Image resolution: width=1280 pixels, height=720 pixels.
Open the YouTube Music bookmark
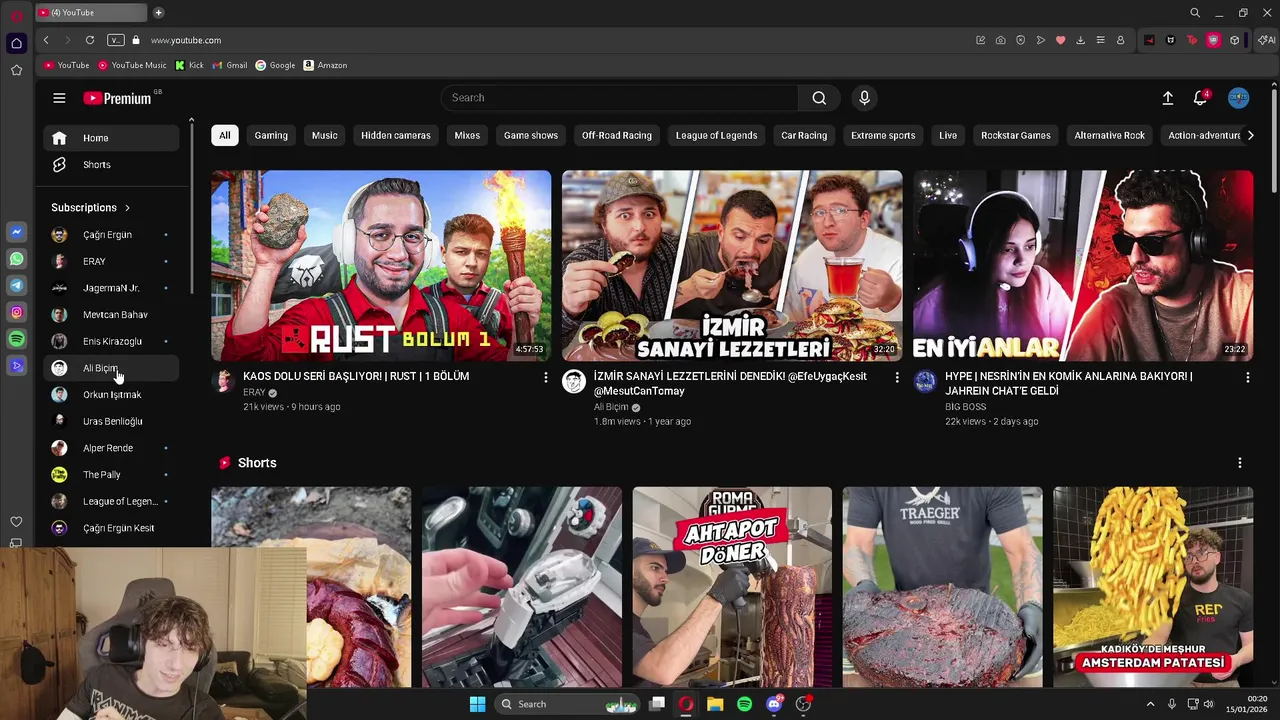pos(132,65)
